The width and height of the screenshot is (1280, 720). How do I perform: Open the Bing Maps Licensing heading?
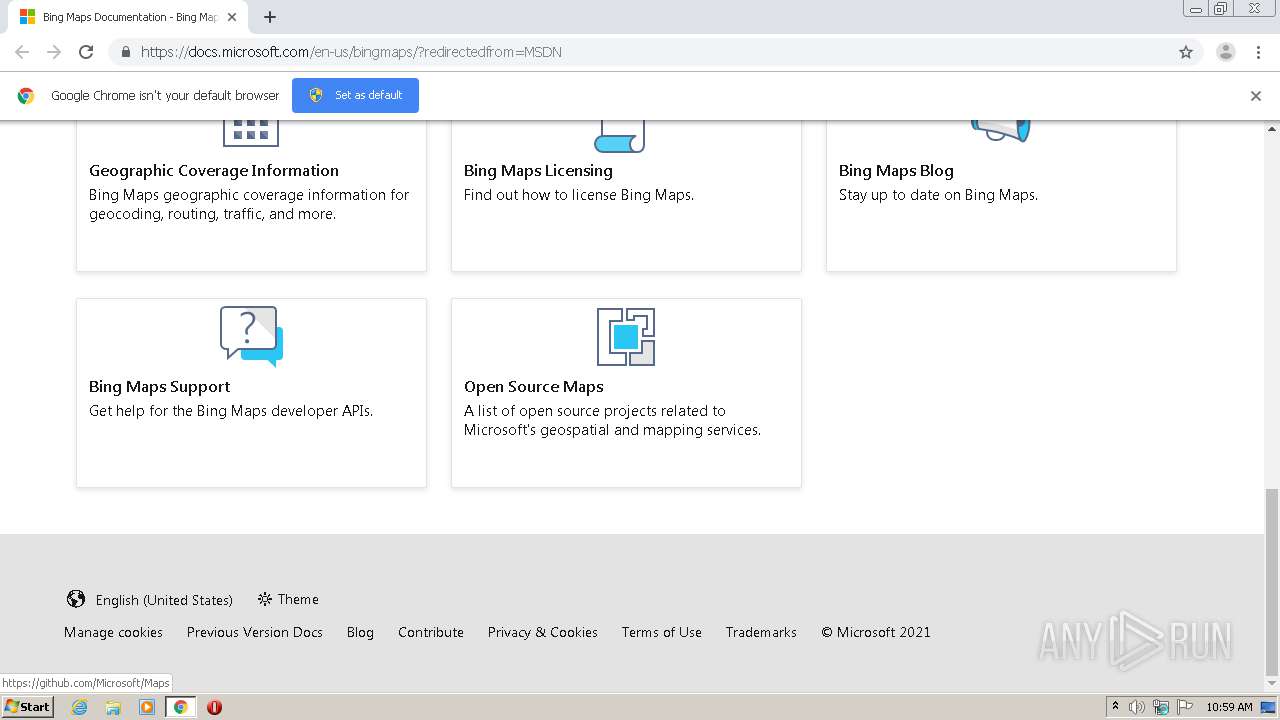[538, 171]
